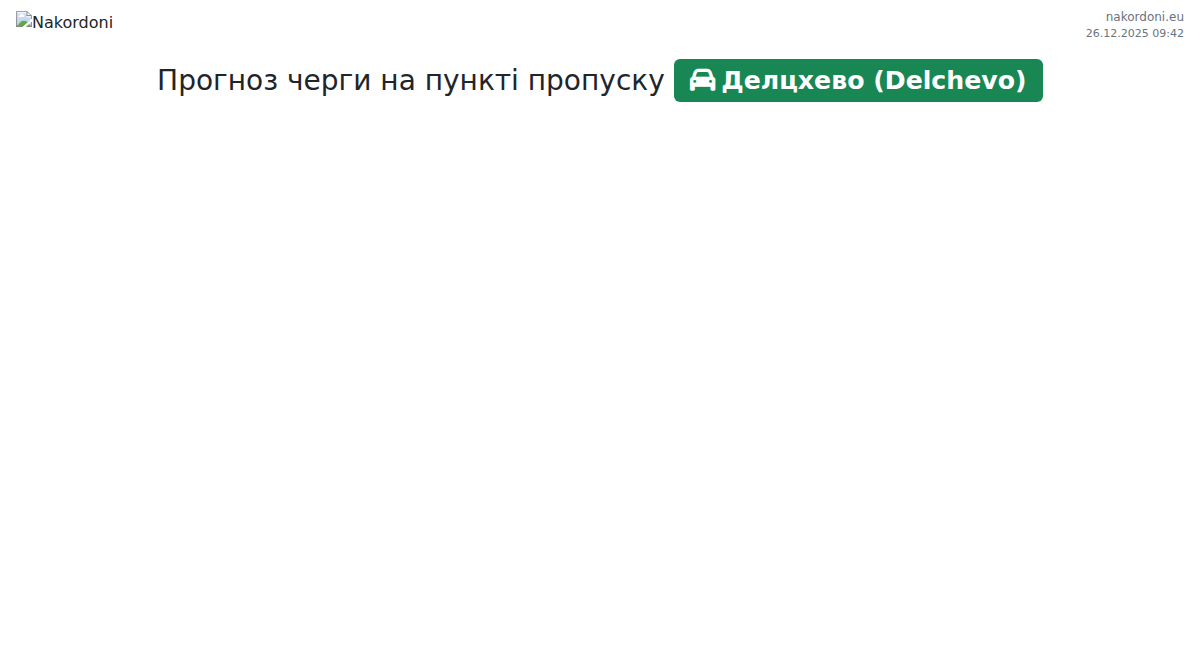The height and width of the screenshot is (651, 1200).
Task: Select the "(Delchevo)" text in the badge
Action: (950, 81)
